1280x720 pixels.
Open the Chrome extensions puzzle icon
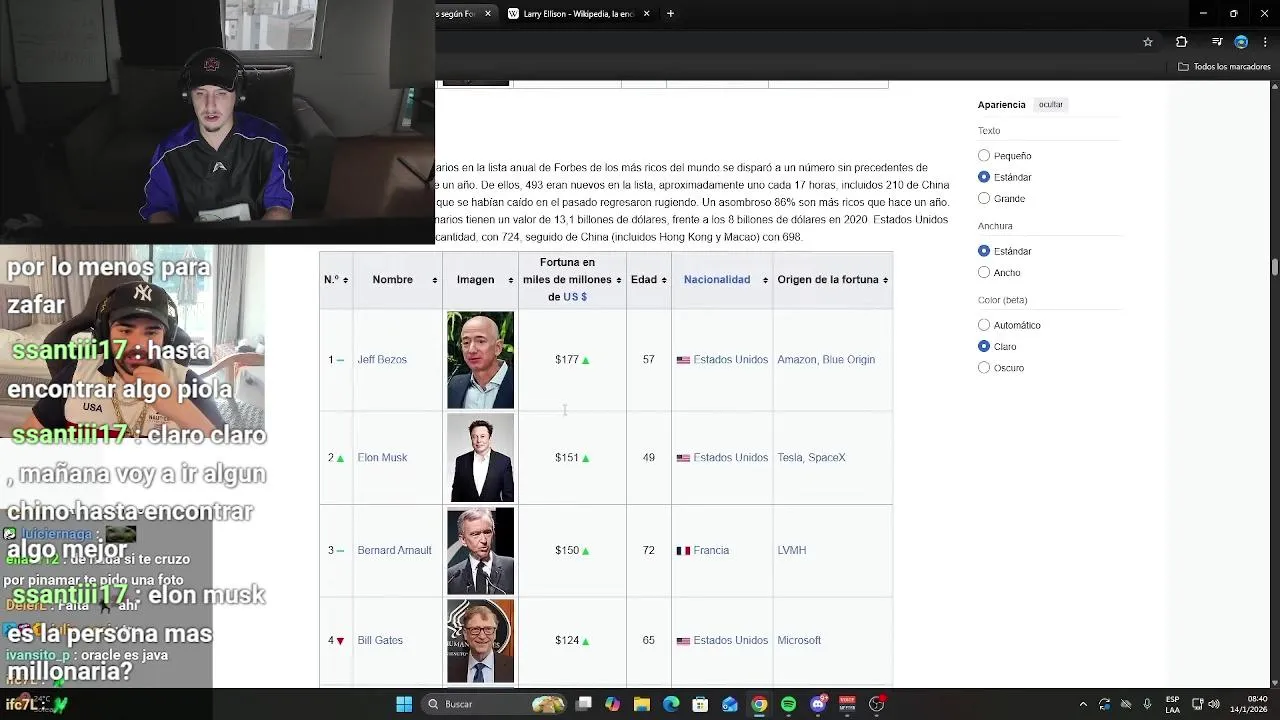1182,42
